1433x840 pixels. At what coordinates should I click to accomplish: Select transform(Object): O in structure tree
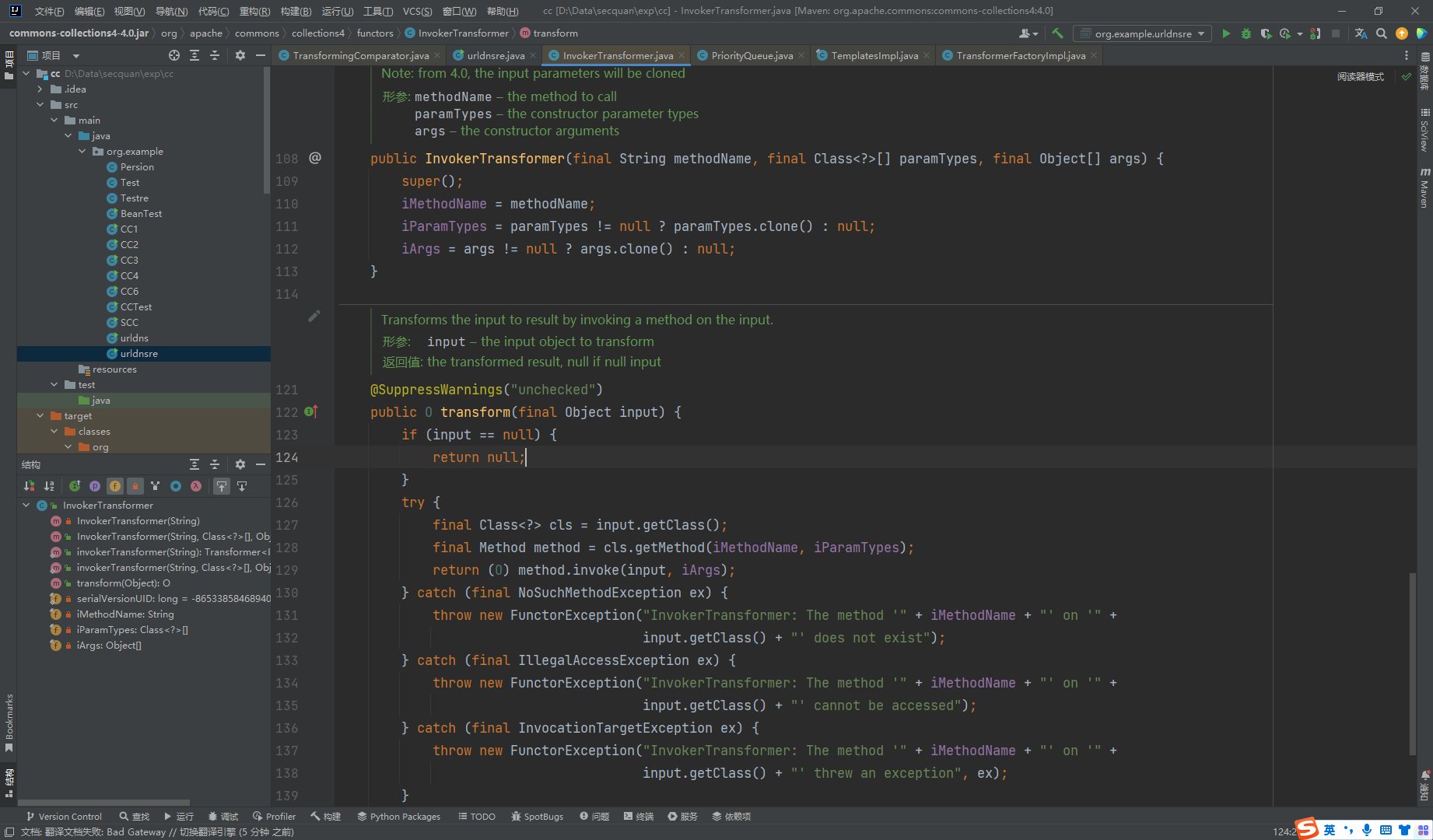coord(123,583)
